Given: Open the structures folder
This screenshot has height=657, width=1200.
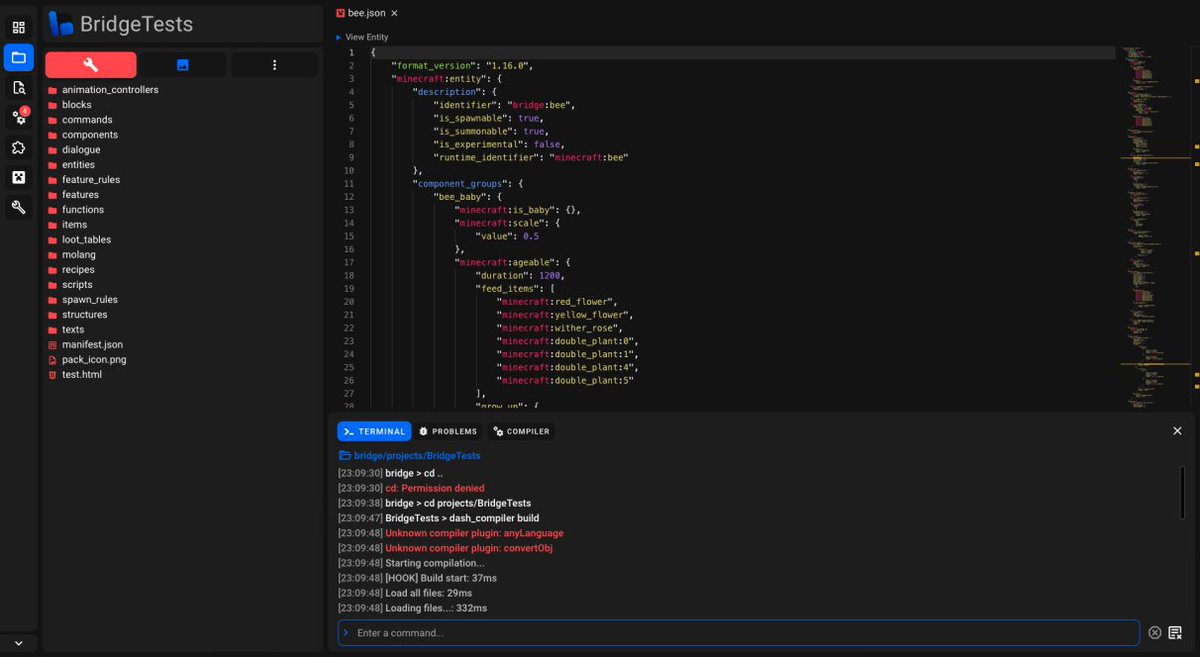Looking at the screenshot, I should (78, 315).
